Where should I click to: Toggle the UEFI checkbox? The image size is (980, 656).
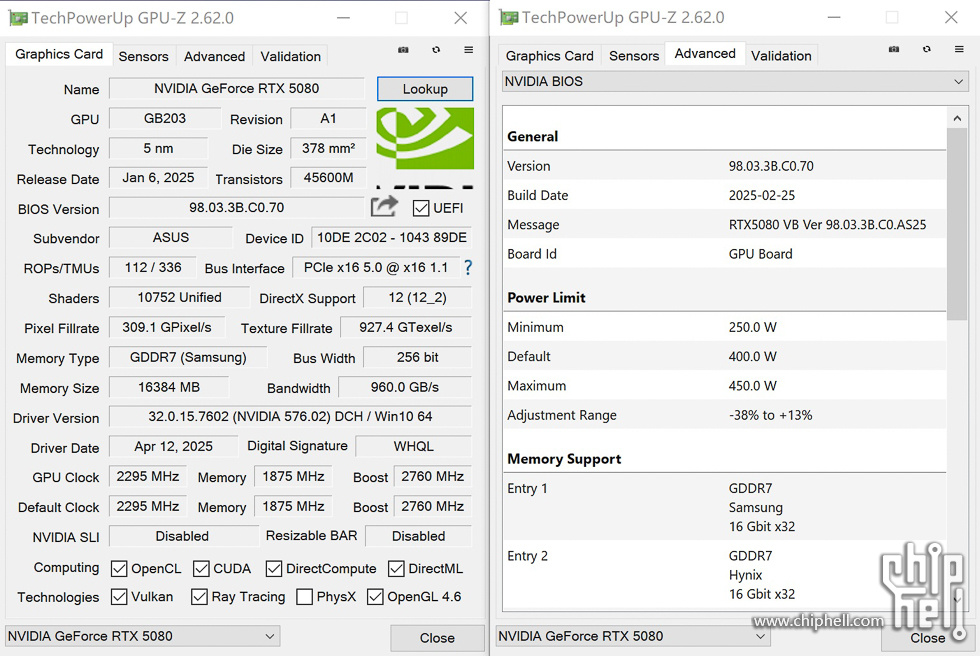click(421, 208)
